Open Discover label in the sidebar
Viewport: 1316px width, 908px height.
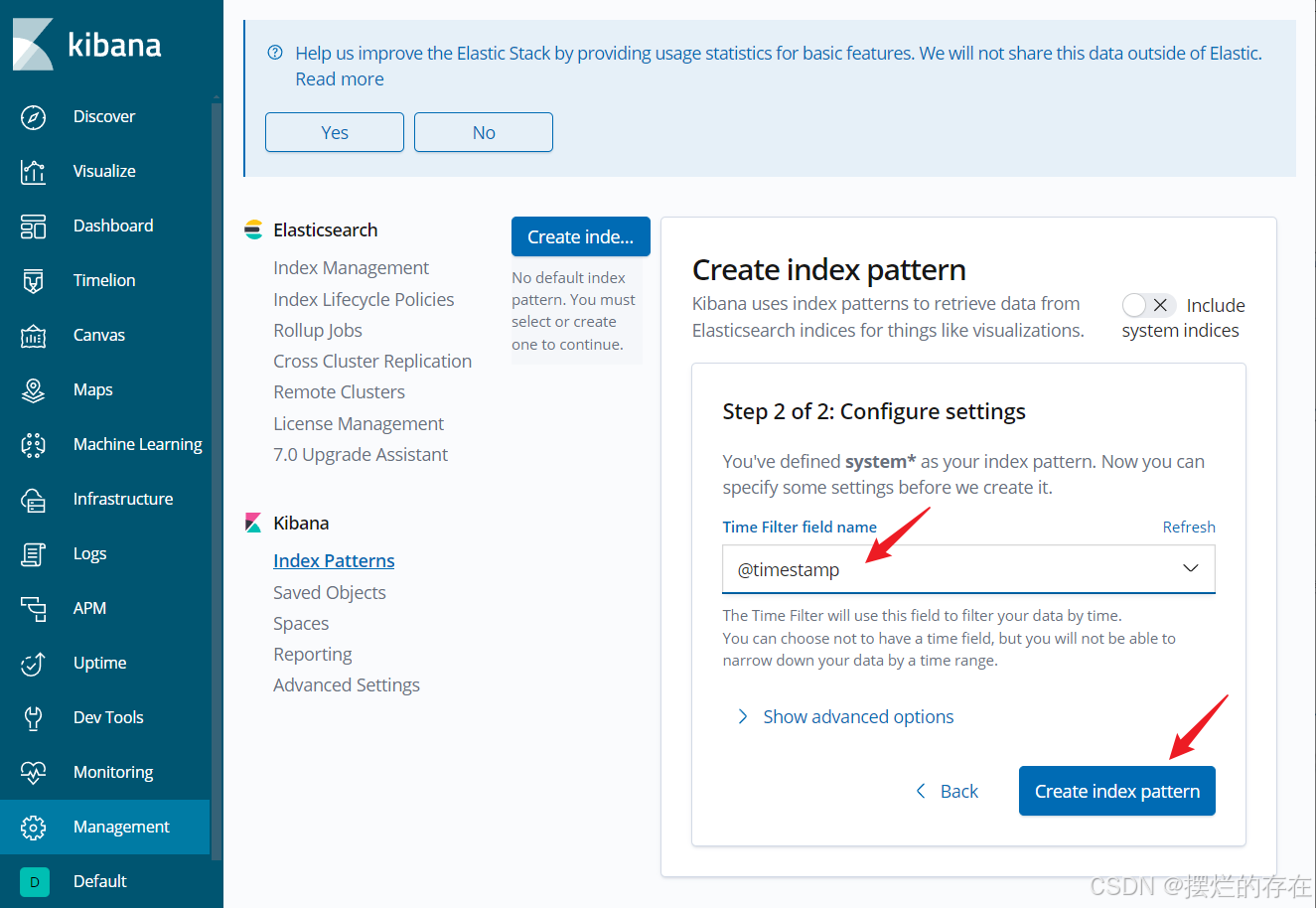(104, 116)
